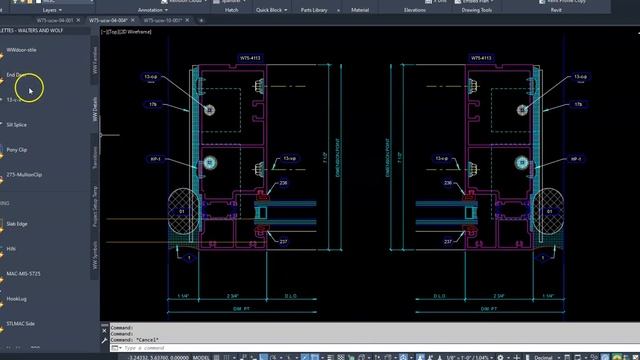Image resolution: width=640 pixels, height=360 pixels.
Task: Click the Elevations panel label
Action: [x=415, y=10]
